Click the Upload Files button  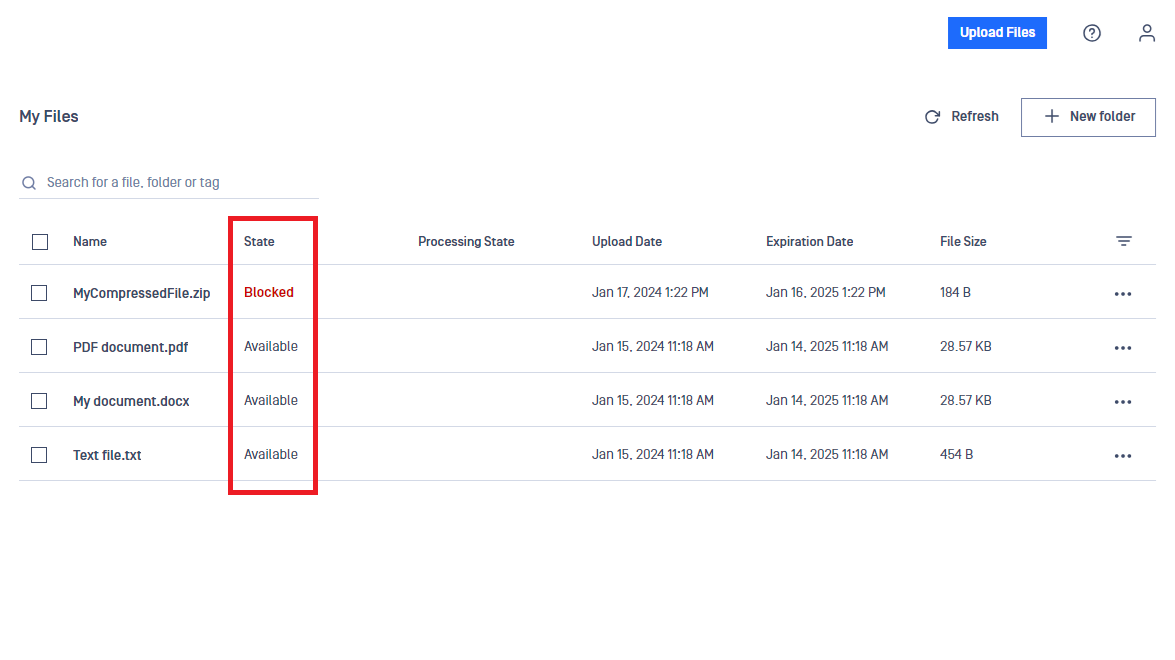pos(997,33)
